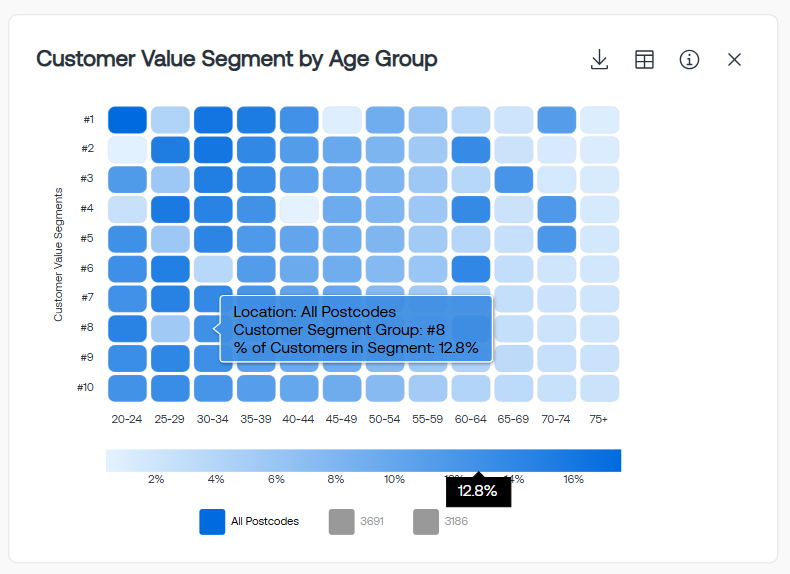Select heatmap cell segment #4, age 25-29
The height and width of the screenshot is (574, 790).
tap(170, 209)
